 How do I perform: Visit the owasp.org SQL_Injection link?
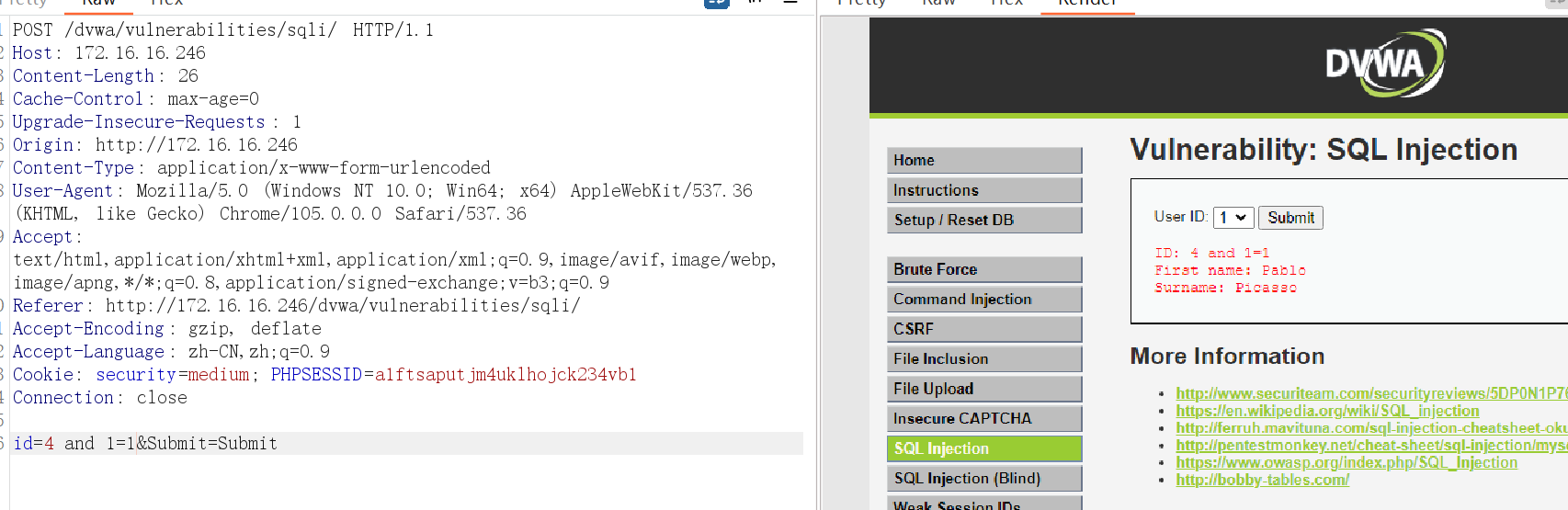tap(1346, 463)
